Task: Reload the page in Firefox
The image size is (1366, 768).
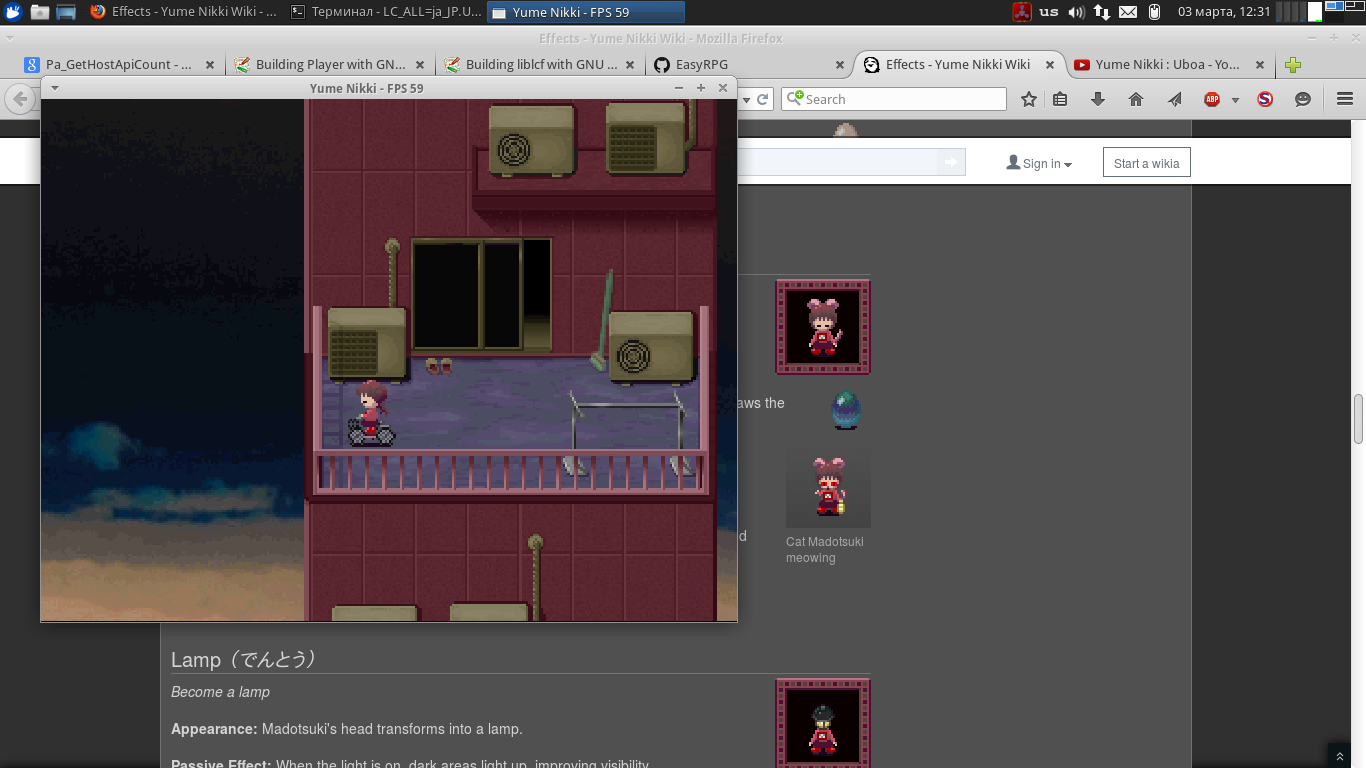Action: (762, 99)
